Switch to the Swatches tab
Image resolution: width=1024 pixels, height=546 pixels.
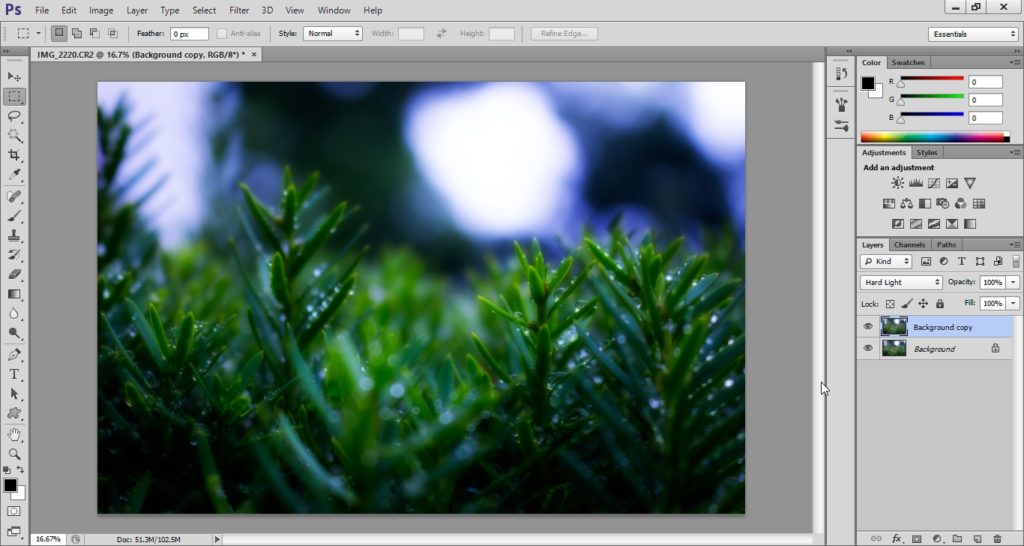pyautogui.click(x=908, y=63)
